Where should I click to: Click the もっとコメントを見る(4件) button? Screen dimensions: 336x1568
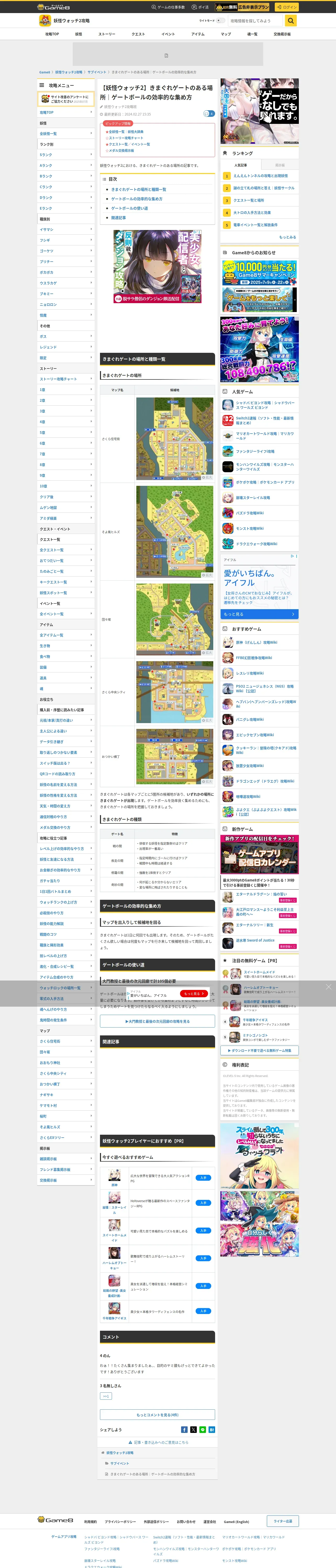pos(157,1415)
